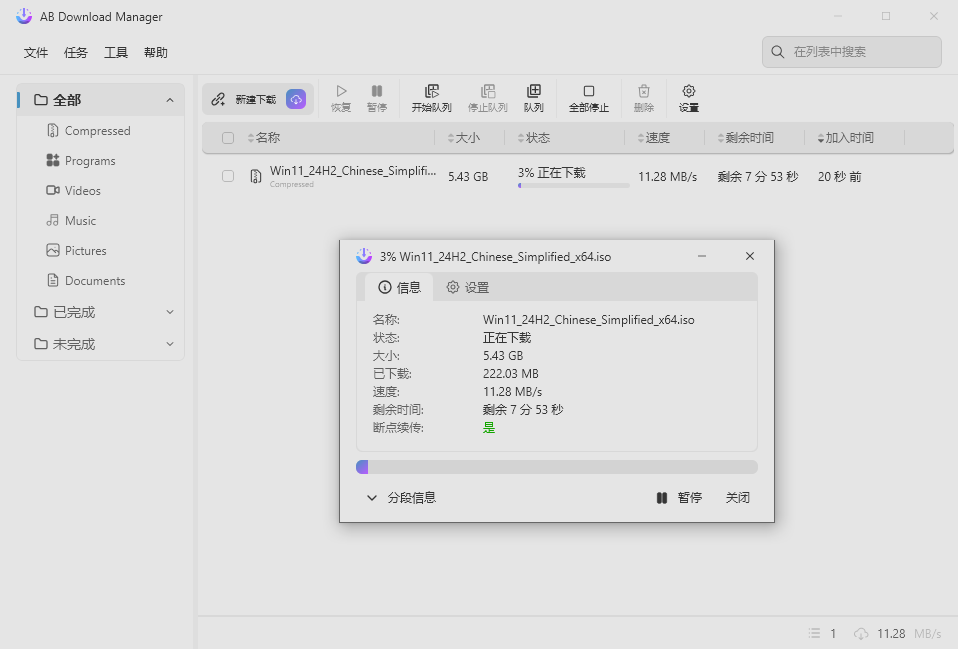Click the search magnifier icon
This screenshot has width=958, height=649.
click(777, 52)
